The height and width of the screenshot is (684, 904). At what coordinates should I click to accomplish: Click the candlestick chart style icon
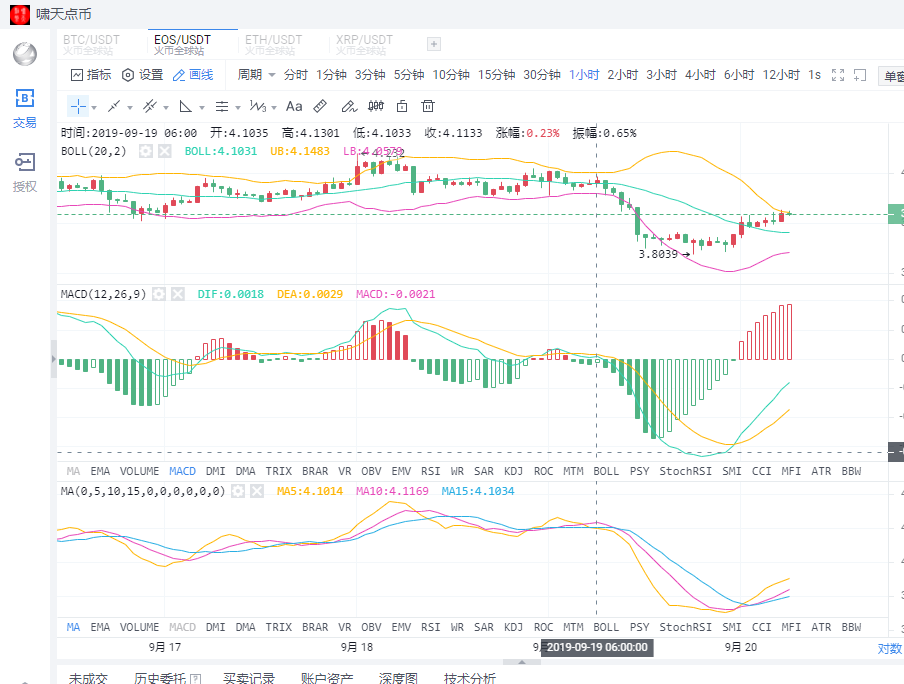(x=376, y=106)
